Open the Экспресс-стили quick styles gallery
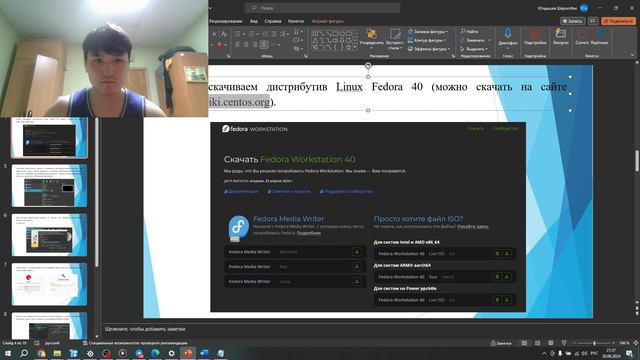 pos(395,39)
